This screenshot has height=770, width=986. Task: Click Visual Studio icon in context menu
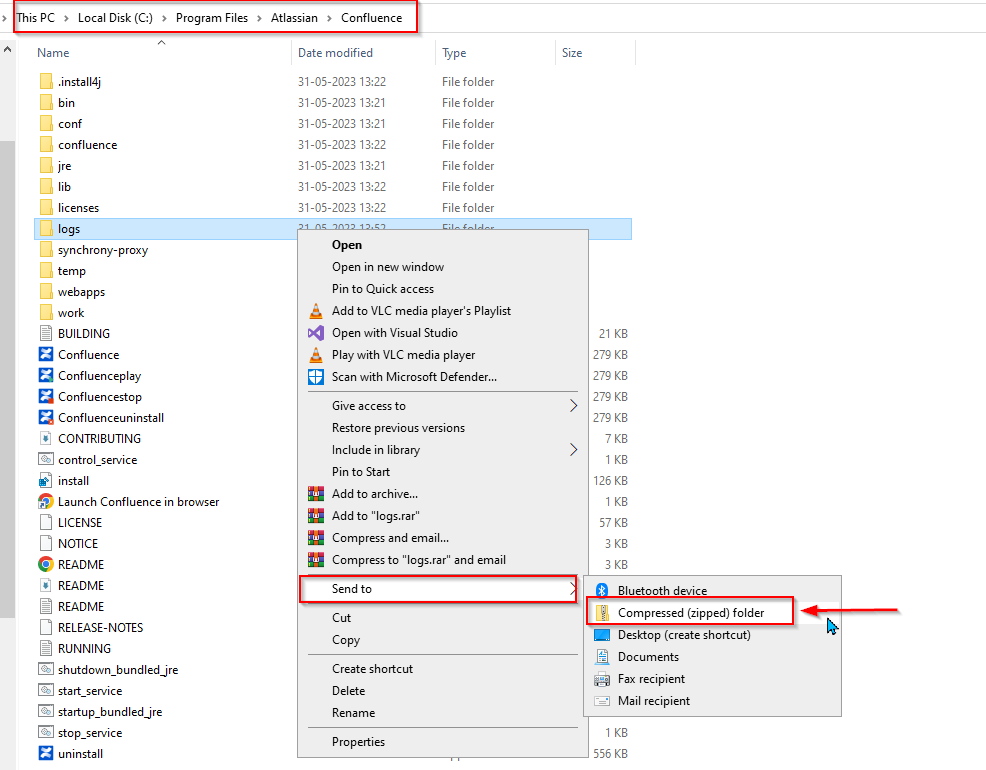point(316,333)
